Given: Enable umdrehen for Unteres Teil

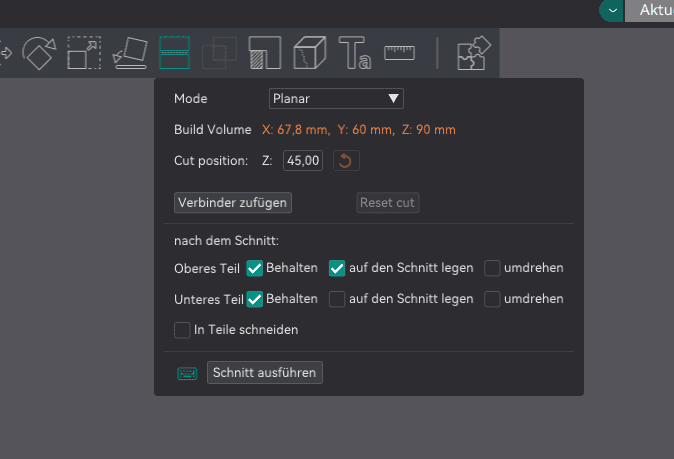Looking at the screenshot, I should tap(493, 299).
